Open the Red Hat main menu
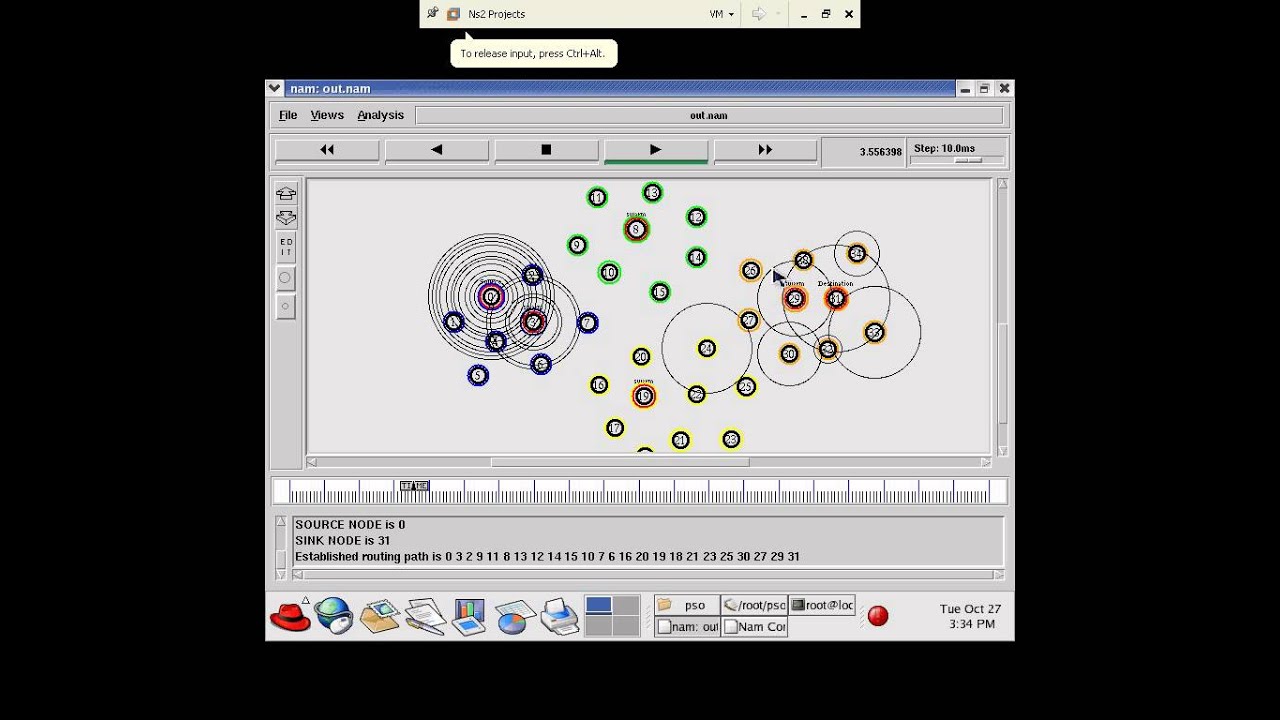The width and height of the screenshot is (1280, 720). 290,616
